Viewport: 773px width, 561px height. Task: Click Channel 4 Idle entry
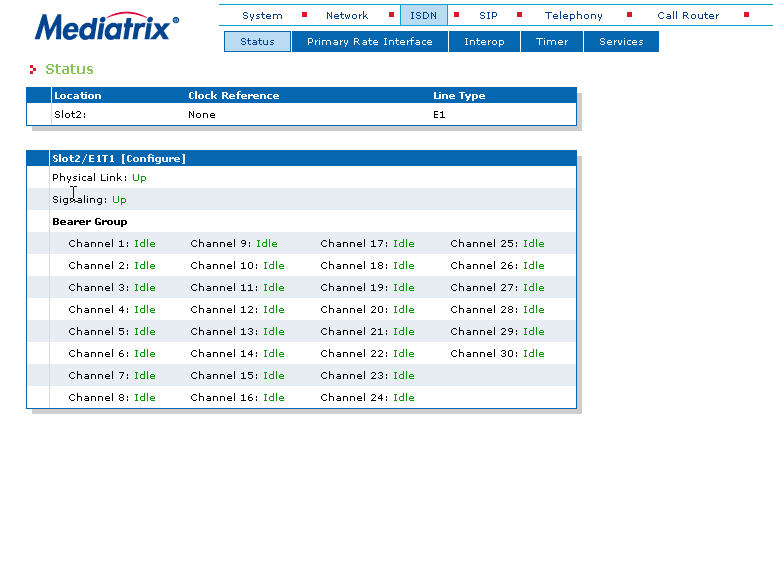coord(112,310)
